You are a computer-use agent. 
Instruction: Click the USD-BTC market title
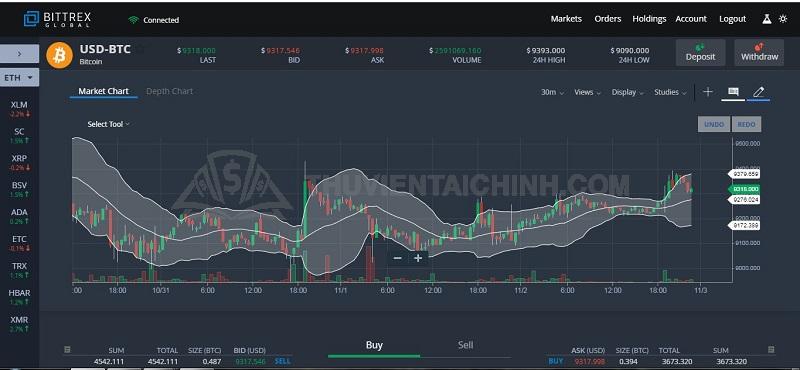[105, 50]
